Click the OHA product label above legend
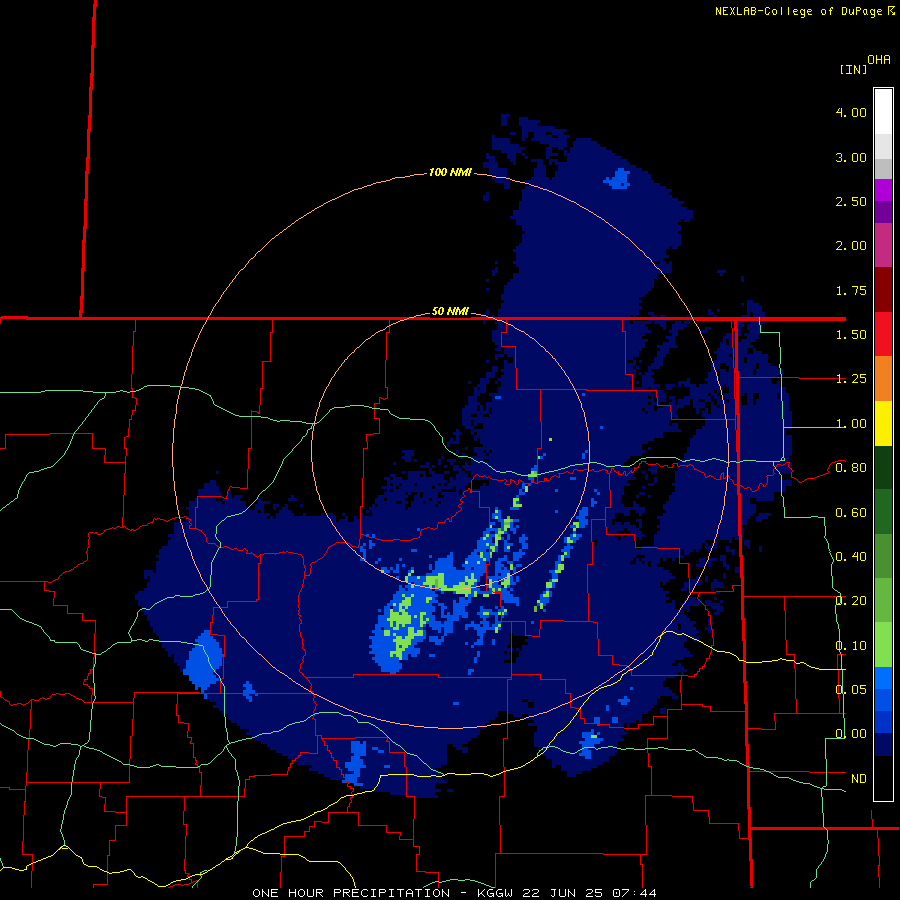Screen dimensions: 900x900 pyautogui.click(x=879, y=60)
